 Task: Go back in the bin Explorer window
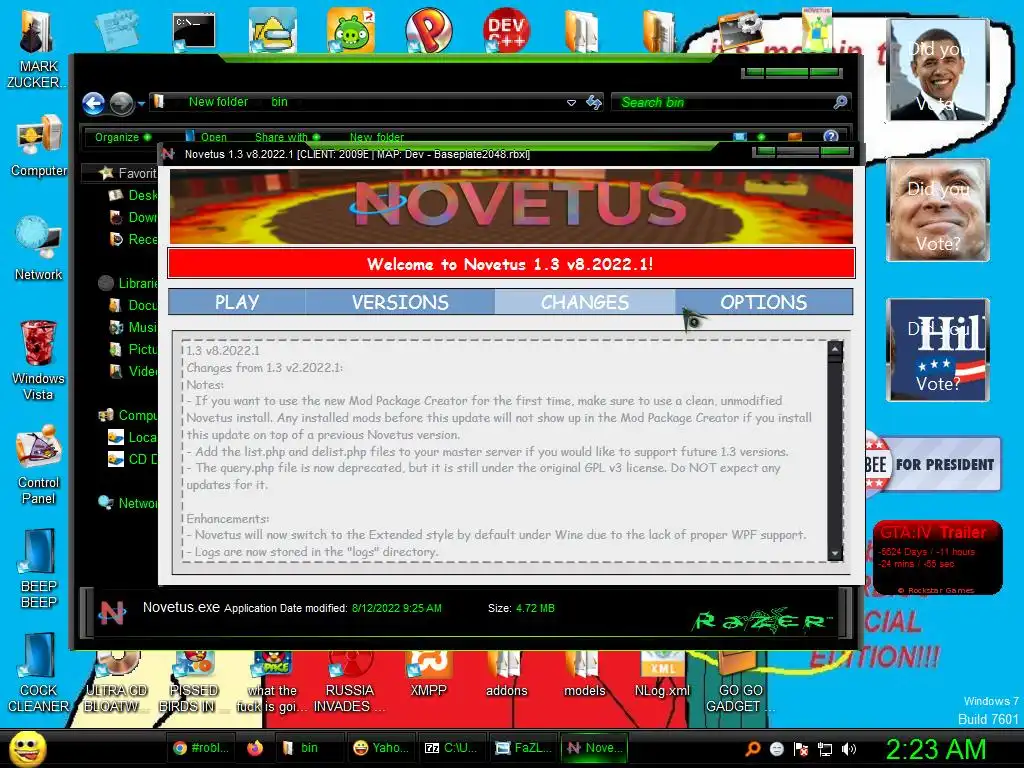pos(93,103)
